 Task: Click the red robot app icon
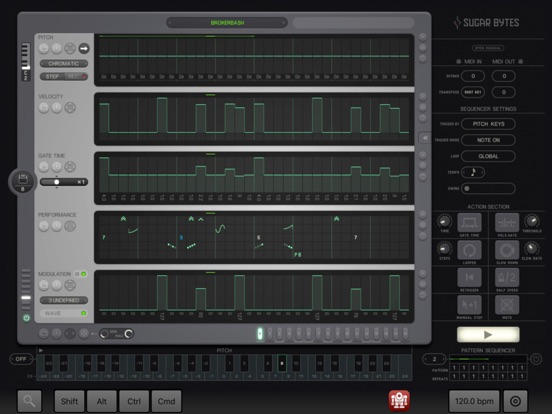[x=399, y=401]
